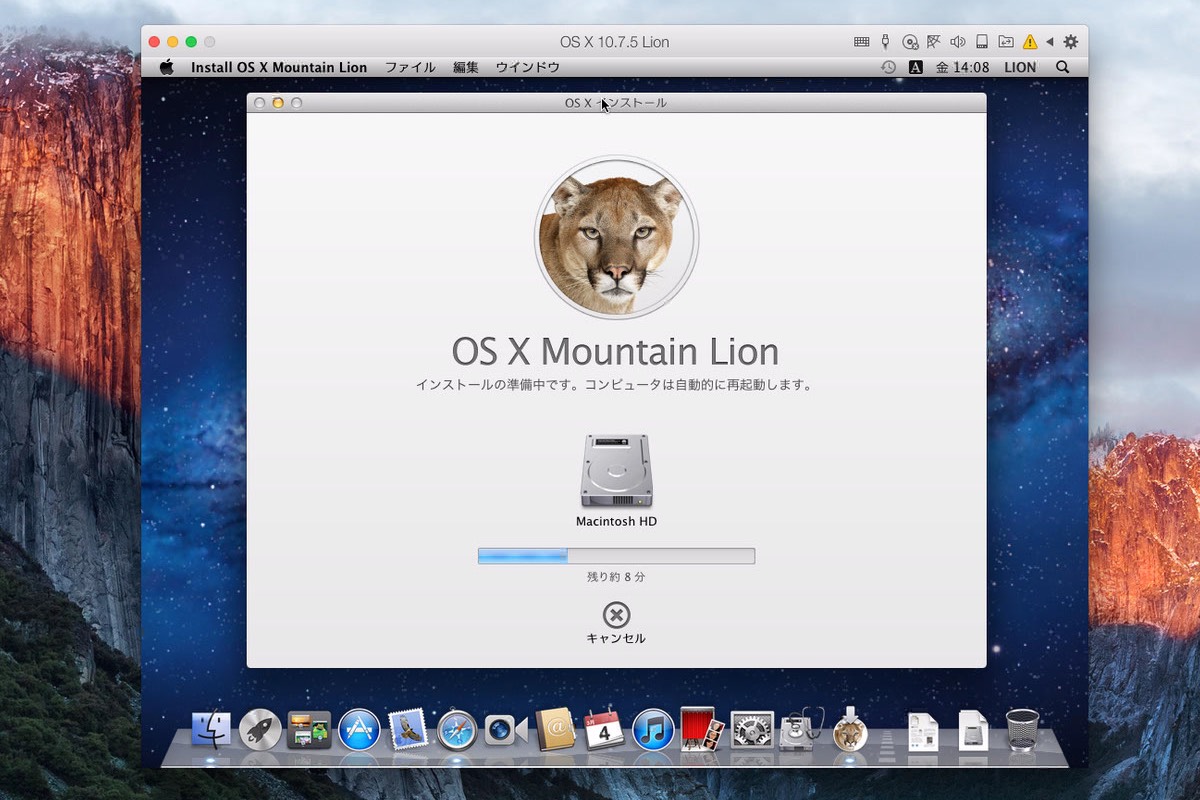This screenshot has height=800, width=1200.
Task: Click the shared folders icon in VM toolbar
Action: pyautogui.click(x=1005, y=42)
